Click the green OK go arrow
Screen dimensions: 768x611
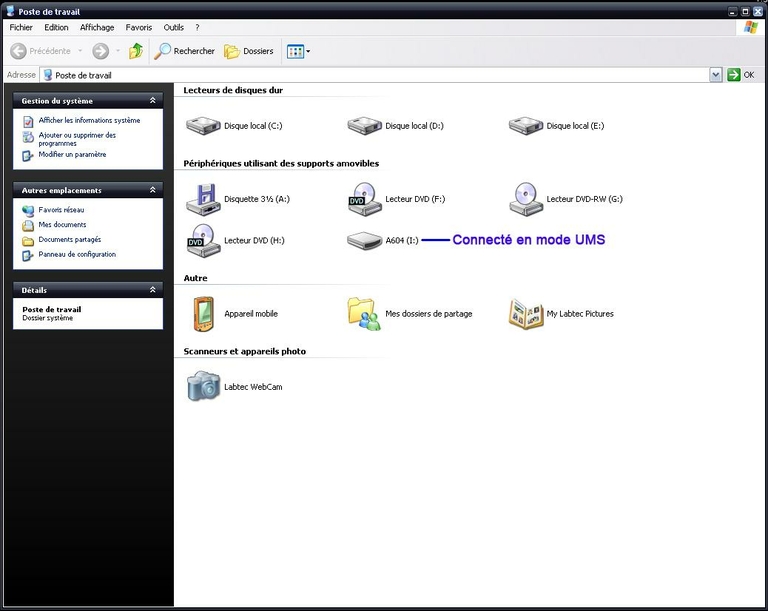[733, 75]
